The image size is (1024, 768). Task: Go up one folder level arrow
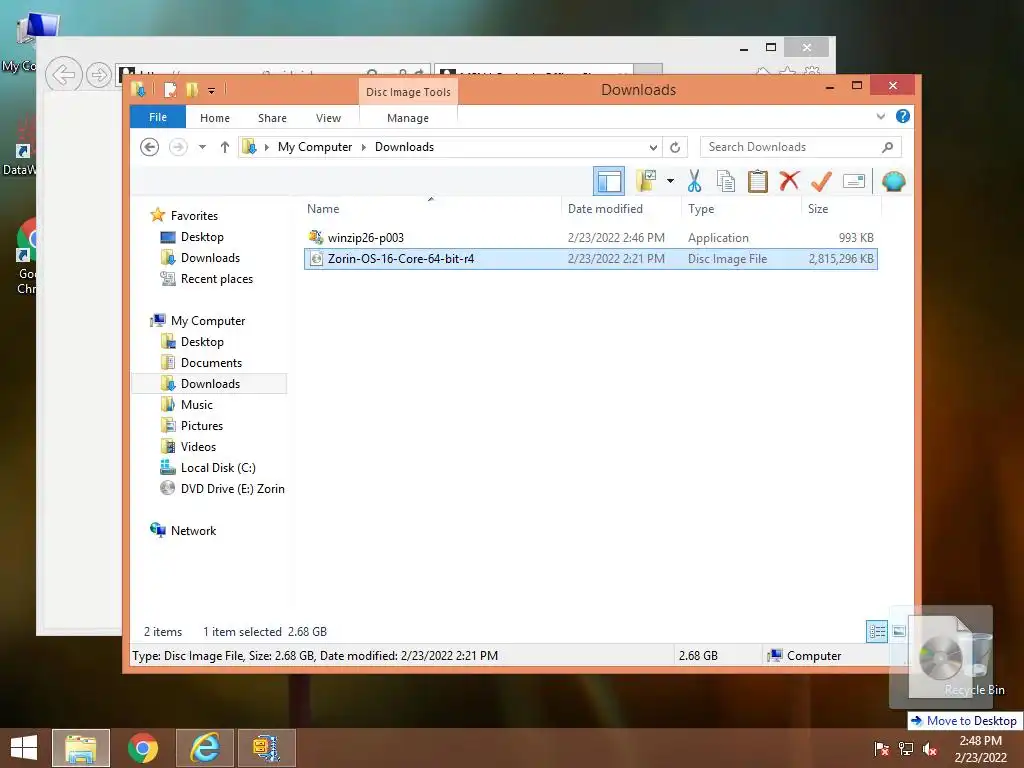[225, 147]
